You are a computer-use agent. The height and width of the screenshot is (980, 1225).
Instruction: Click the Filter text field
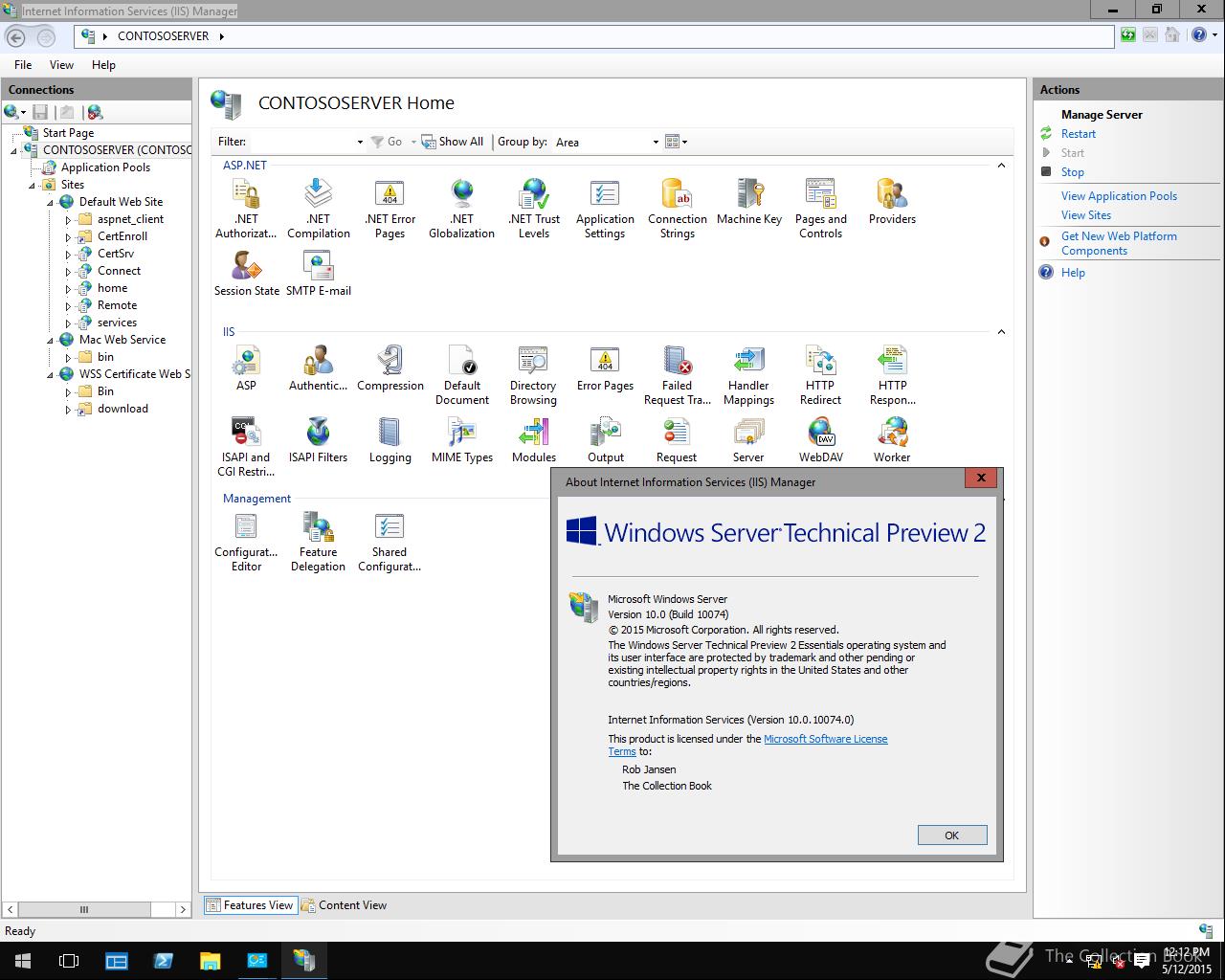[x=301, y=142]
